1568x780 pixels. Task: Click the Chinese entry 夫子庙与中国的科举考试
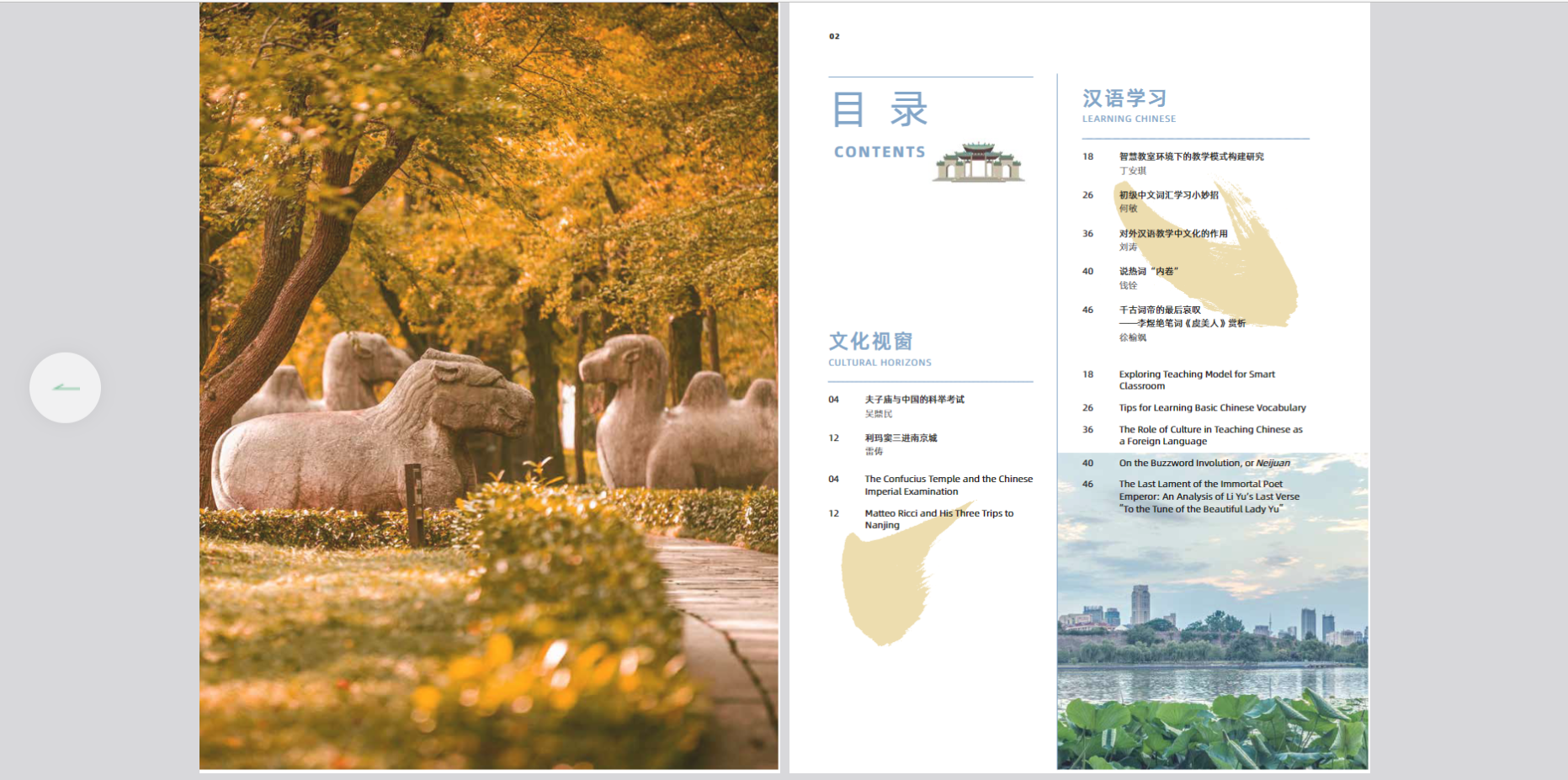(914, 400)
